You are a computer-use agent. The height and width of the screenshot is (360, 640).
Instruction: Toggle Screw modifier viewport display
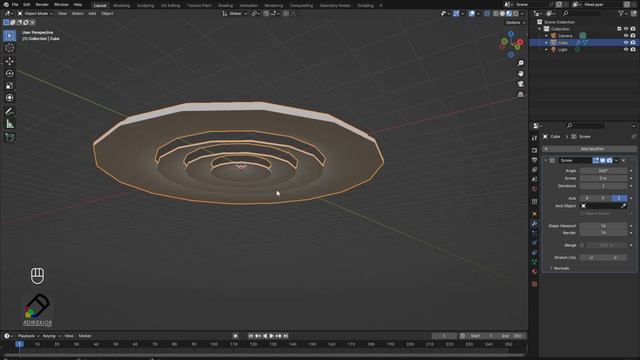602,160
